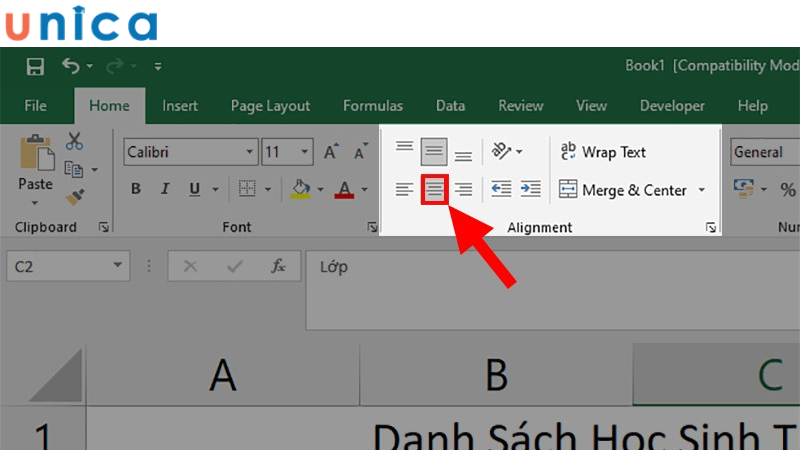Click the yellow Fill Color button
This screenshot has height=450, width=800.
click(x=299, y=189)
